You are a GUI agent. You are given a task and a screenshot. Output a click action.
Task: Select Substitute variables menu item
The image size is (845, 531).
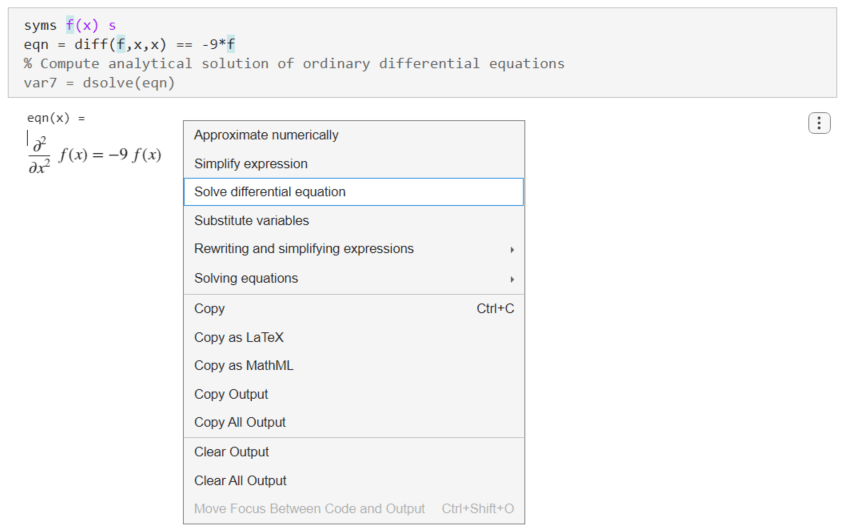coord(252,220)
